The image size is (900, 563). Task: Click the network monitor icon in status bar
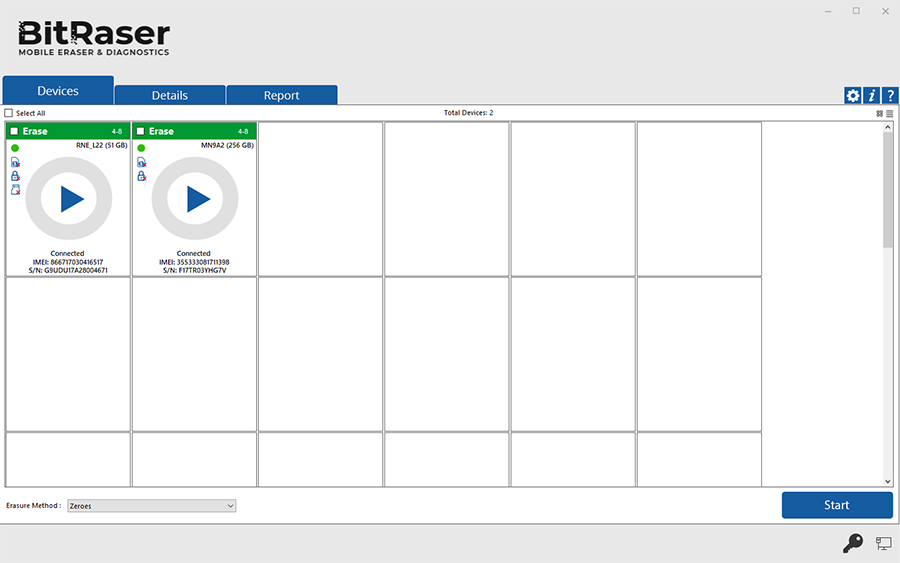click(x=883, y=543)
